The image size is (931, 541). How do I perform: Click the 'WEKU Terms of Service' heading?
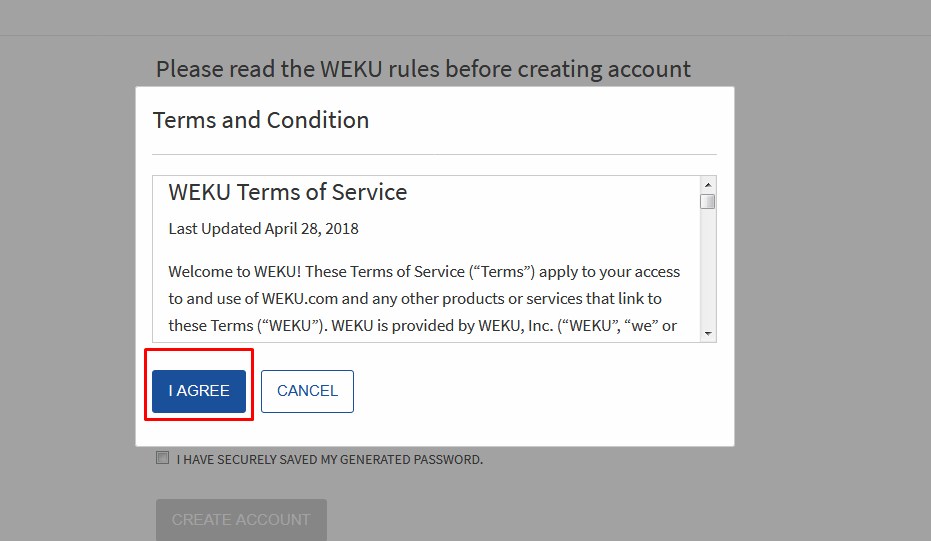point(288,192)
